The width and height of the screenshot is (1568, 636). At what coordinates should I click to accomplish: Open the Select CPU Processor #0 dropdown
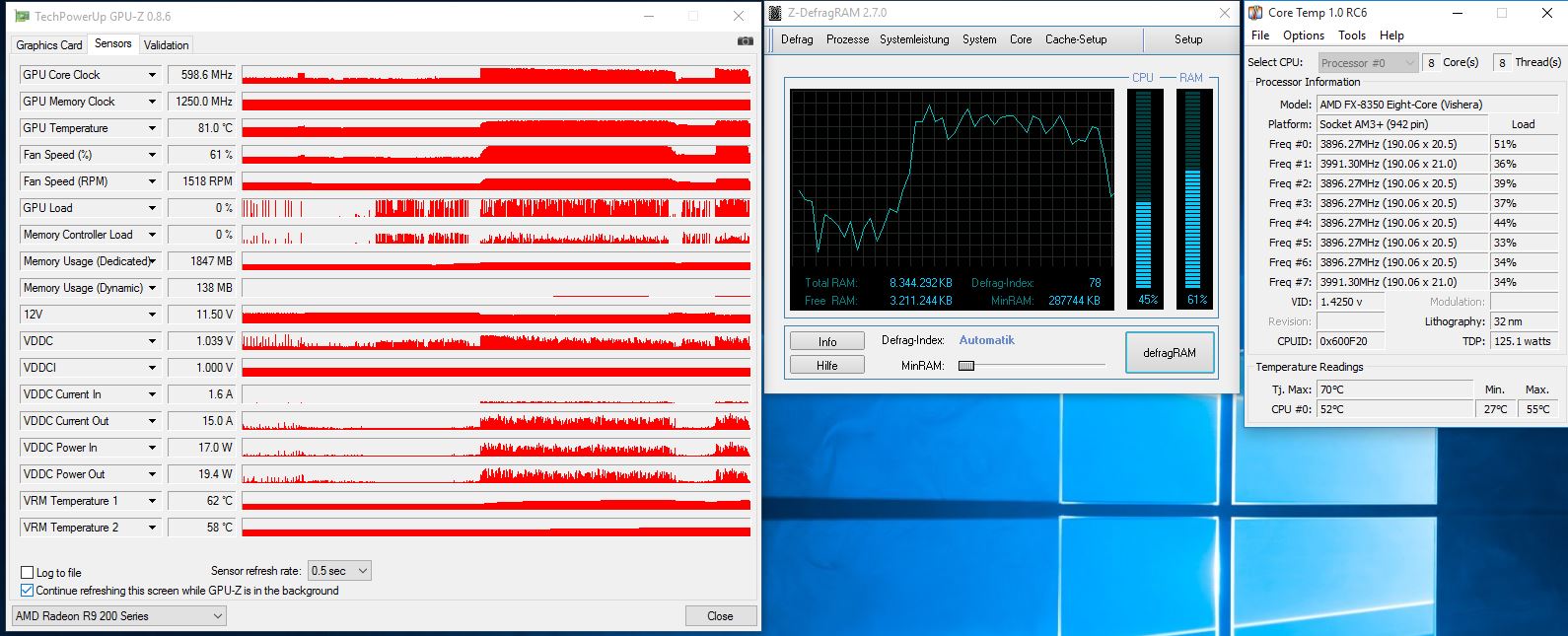(1367, 62)
